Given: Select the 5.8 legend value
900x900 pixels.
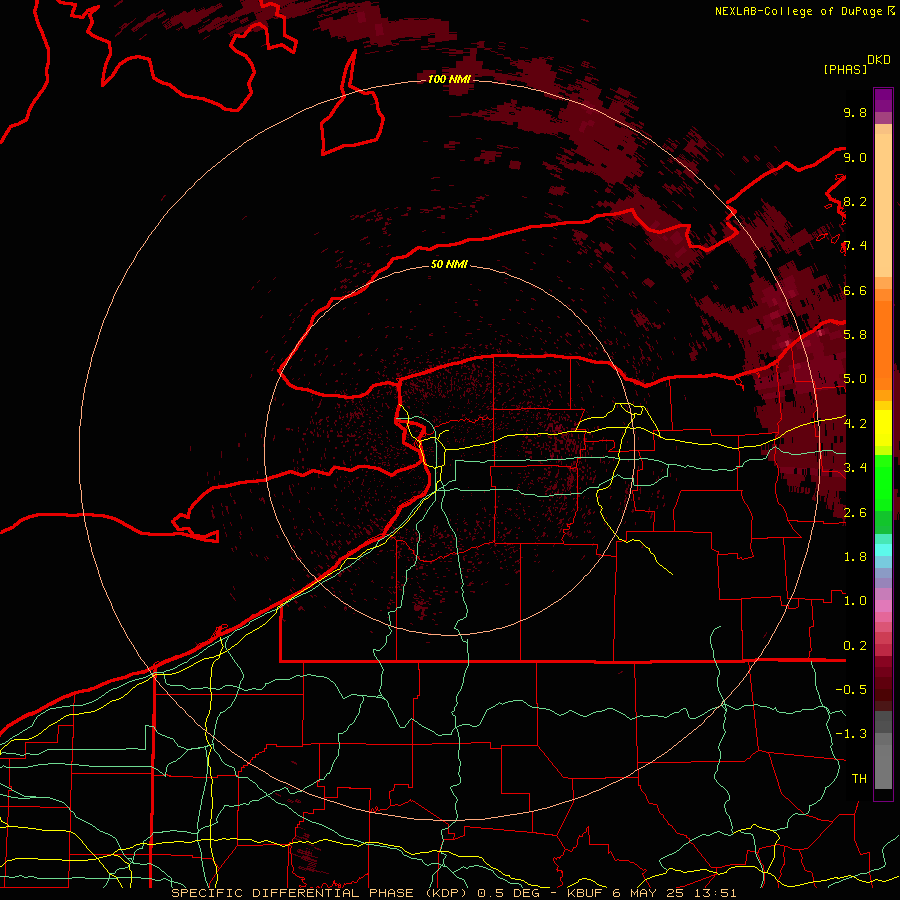Looking at the screenshot, I should [x=855, y=335].
